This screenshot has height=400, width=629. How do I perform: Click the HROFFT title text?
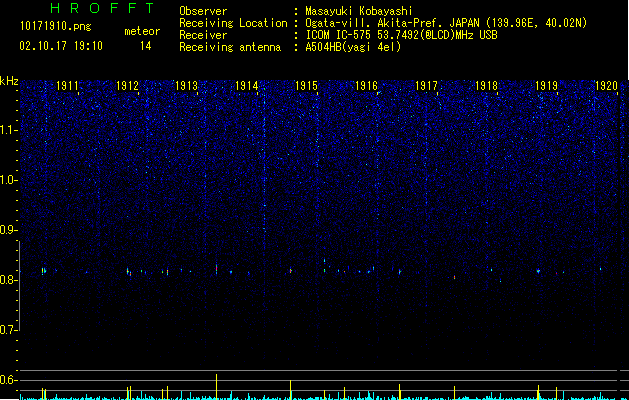pyautogui.click(x=103, y=8)
